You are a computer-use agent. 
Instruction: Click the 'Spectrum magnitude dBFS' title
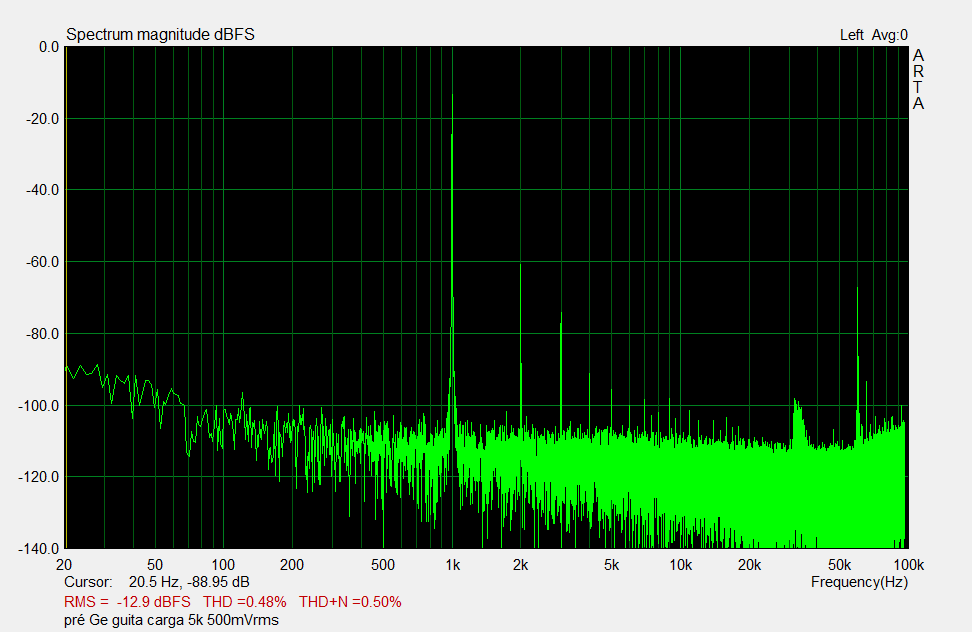[x=160, y=35]
